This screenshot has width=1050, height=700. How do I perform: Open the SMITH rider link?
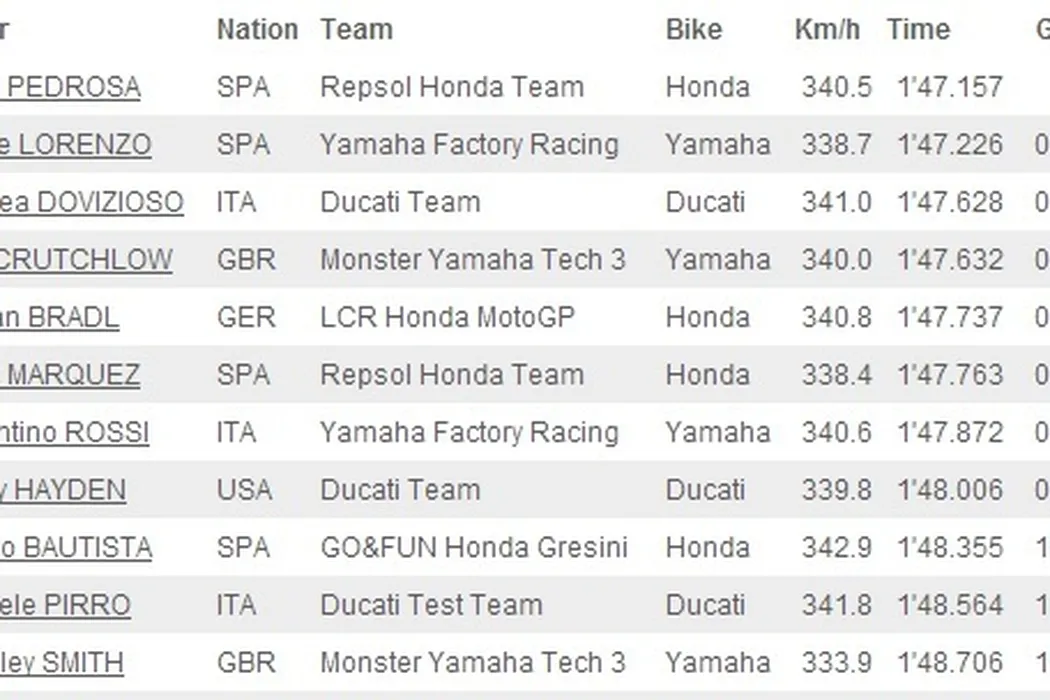coord(63,663)
